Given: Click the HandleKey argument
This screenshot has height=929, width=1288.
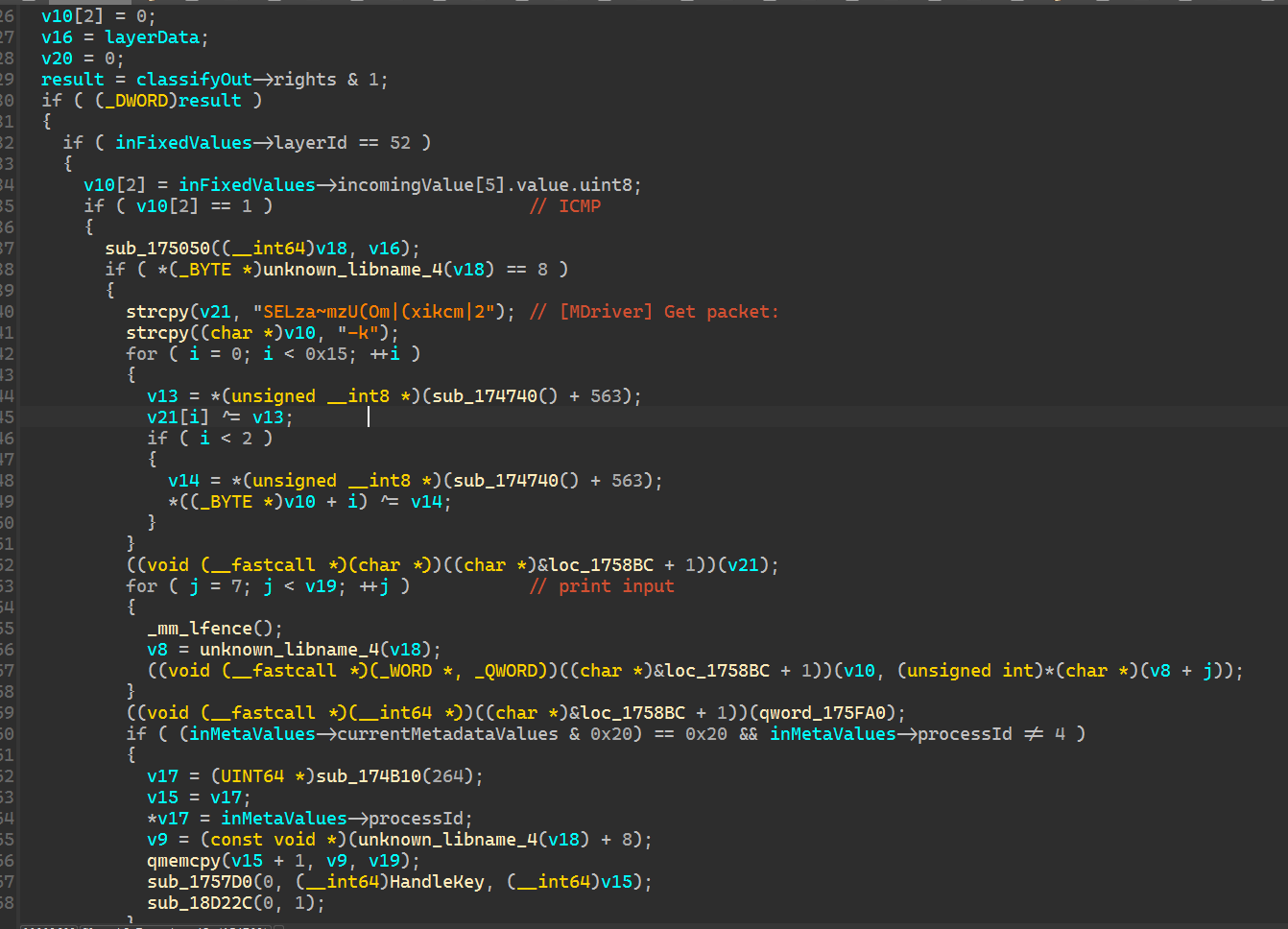Looking at the screenshot, I should pyautogui.click(x=437, y=882).
